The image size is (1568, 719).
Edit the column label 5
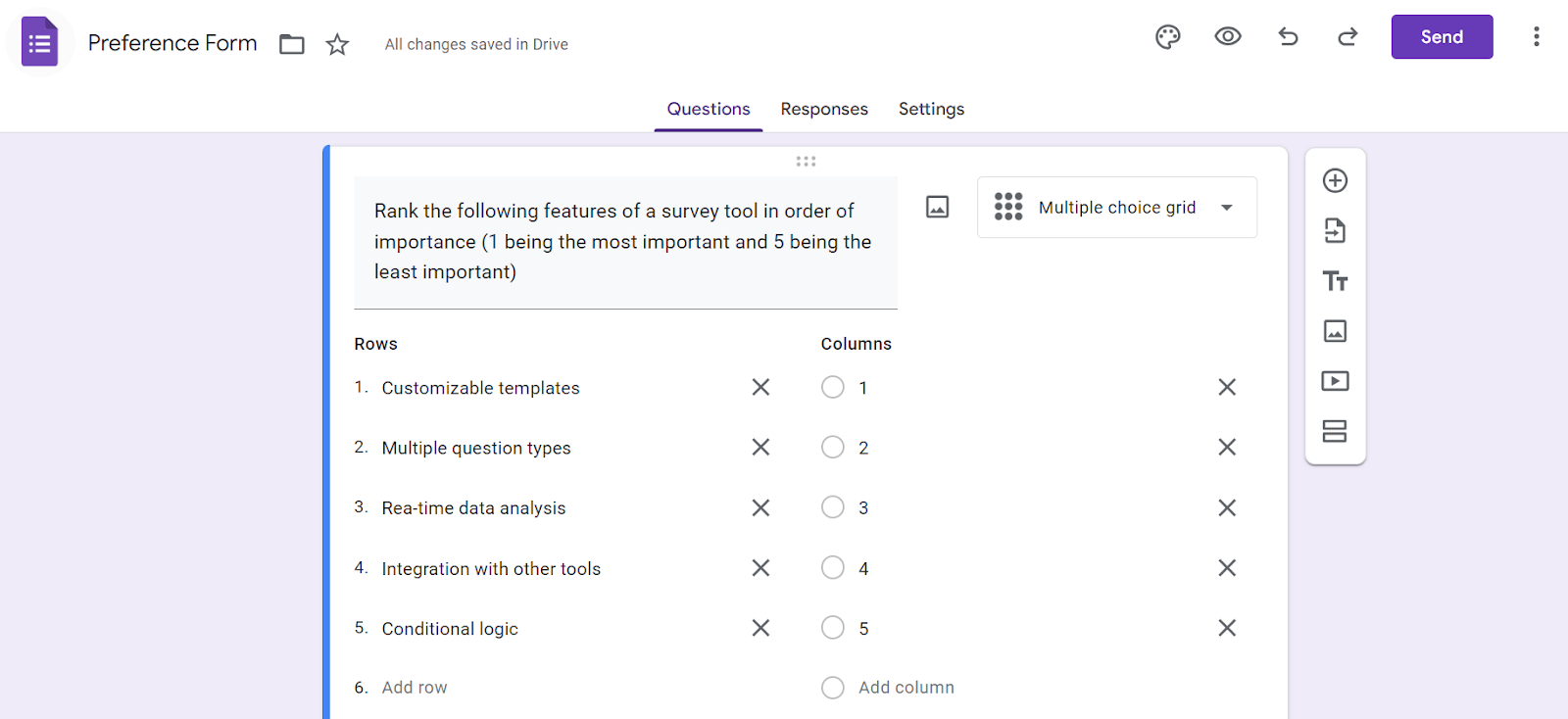(863, 628)
